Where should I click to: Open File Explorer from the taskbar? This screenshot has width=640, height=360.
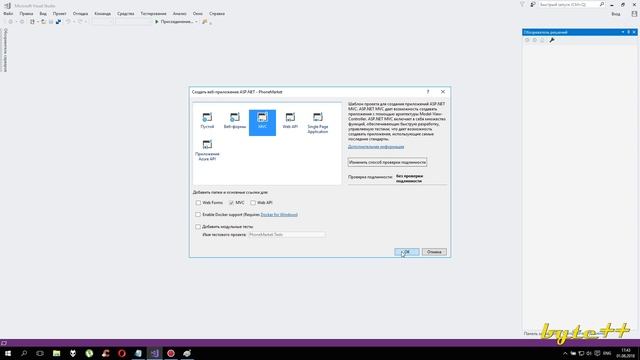click(x=56, y=353)
